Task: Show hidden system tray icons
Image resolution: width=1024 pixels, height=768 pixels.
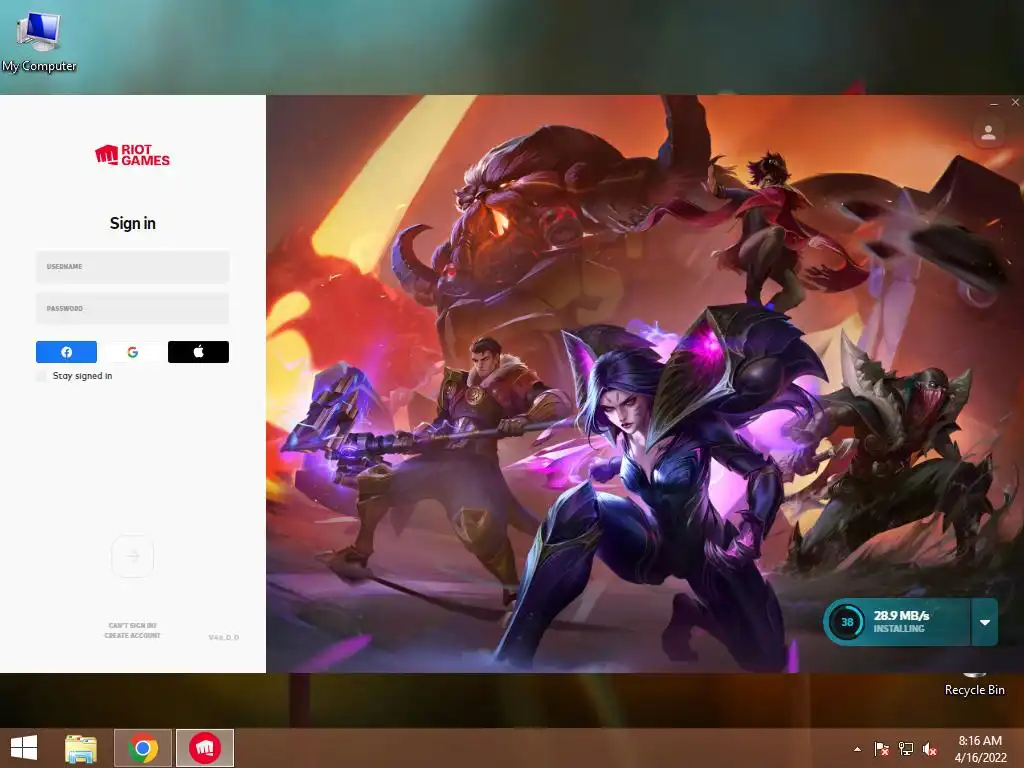Action: click(x=857, y=749)
